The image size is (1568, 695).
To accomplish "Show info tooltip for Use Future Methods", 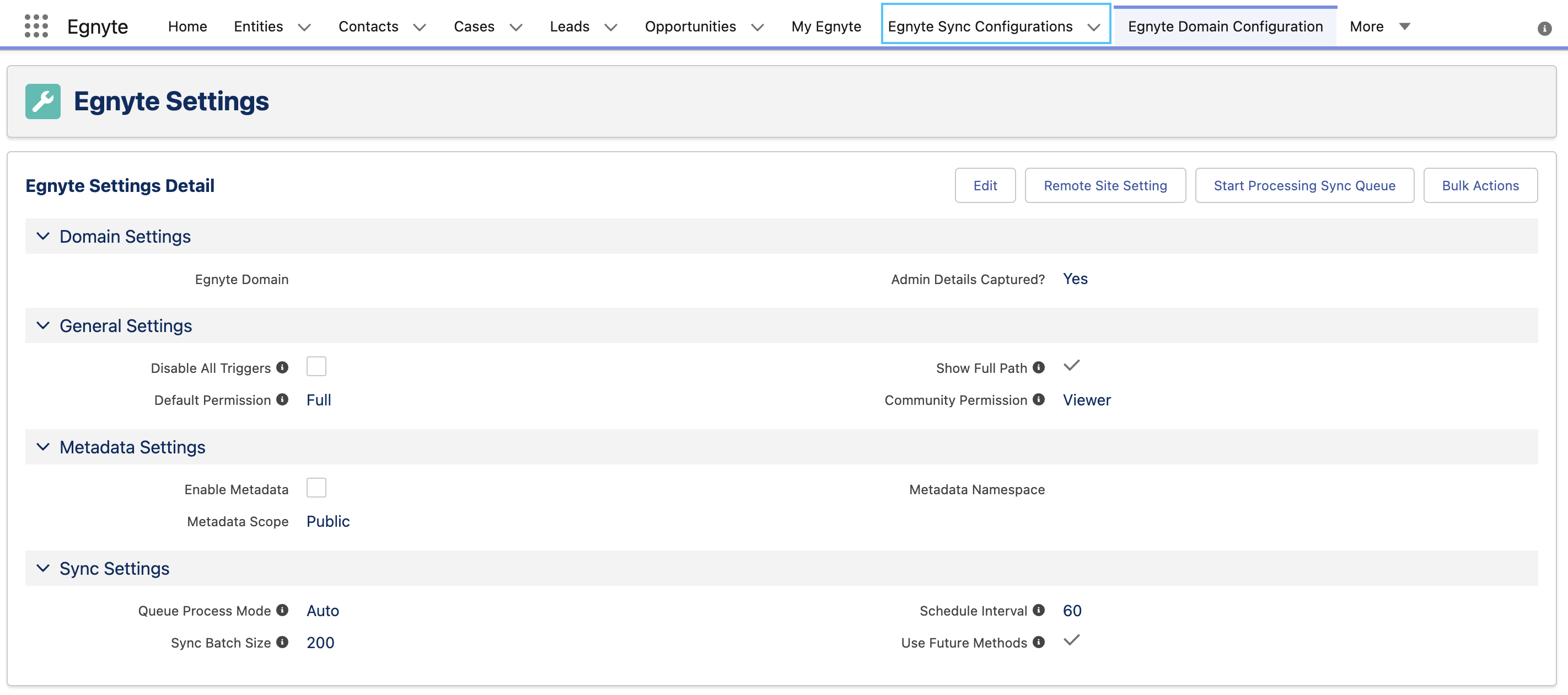I will click(x=1039, y=642).
